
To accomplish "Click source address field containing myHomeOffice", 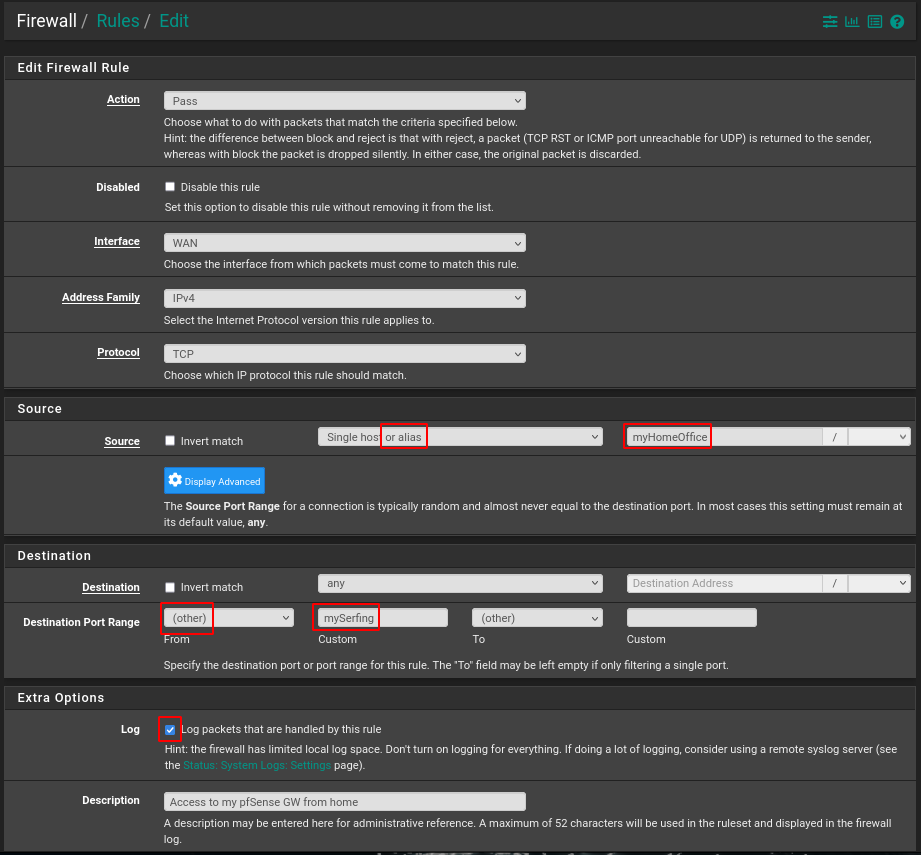I will pos(722,437).
